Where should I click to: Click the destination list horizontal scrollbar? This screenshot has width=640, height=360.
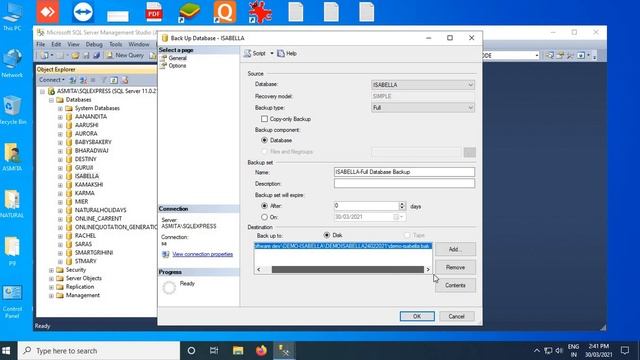348,269
